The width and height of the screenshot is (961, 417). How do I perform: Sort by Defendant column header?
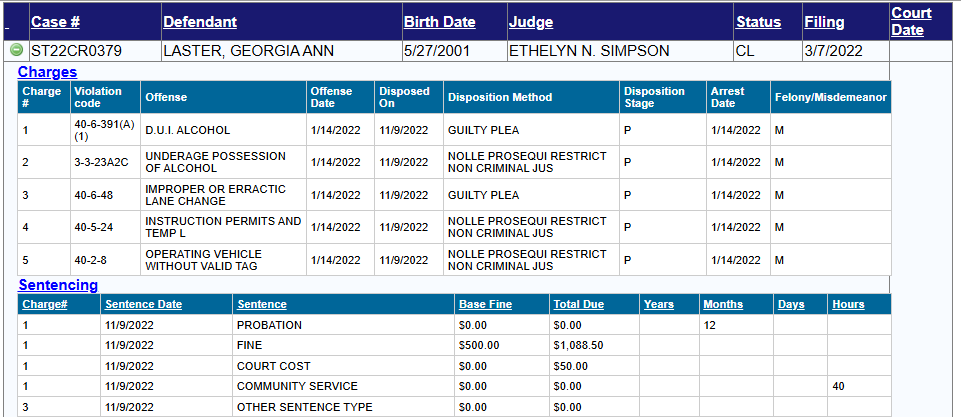point(200,21)
